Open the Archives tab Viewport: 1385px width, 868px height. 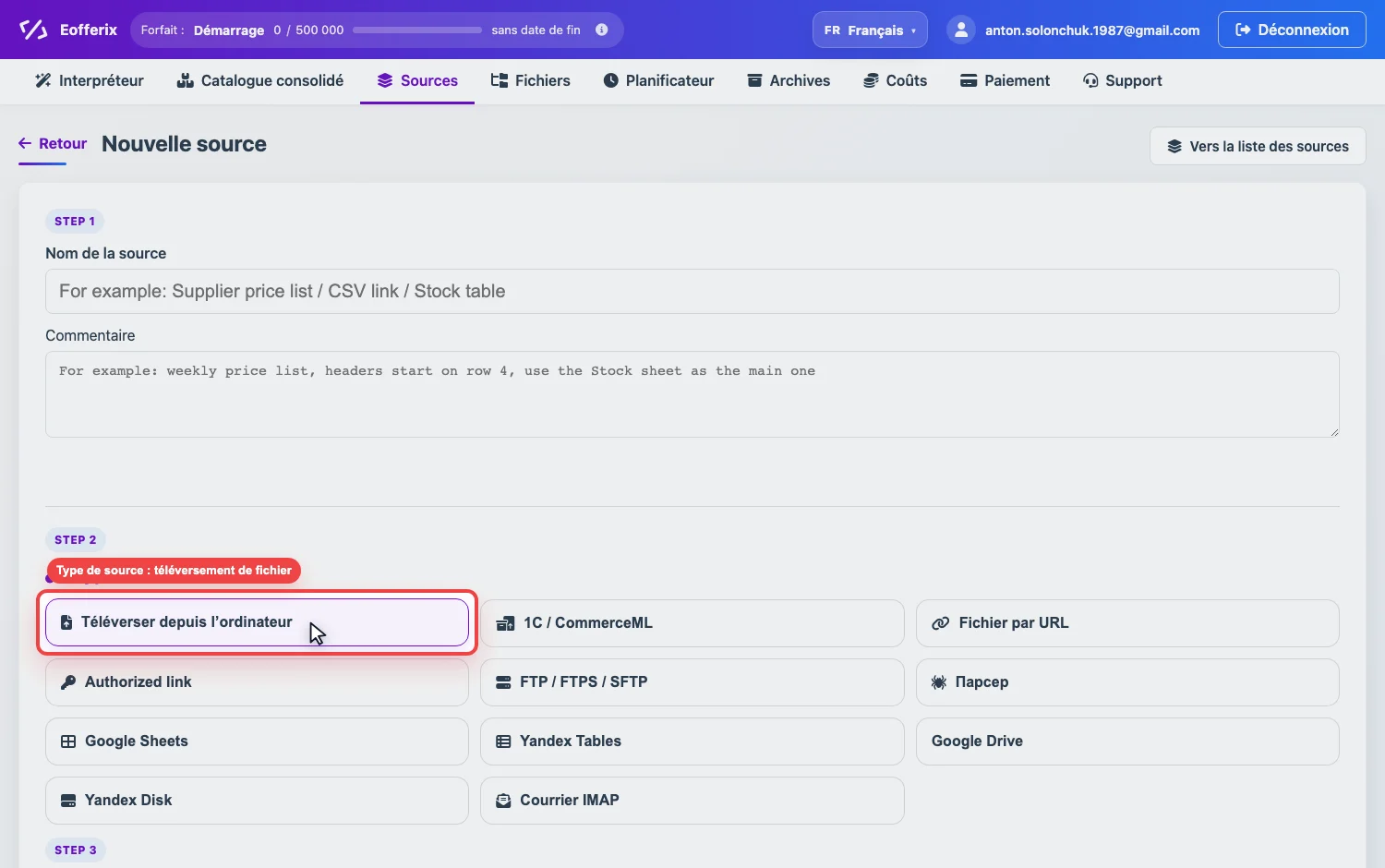point(789,80)
